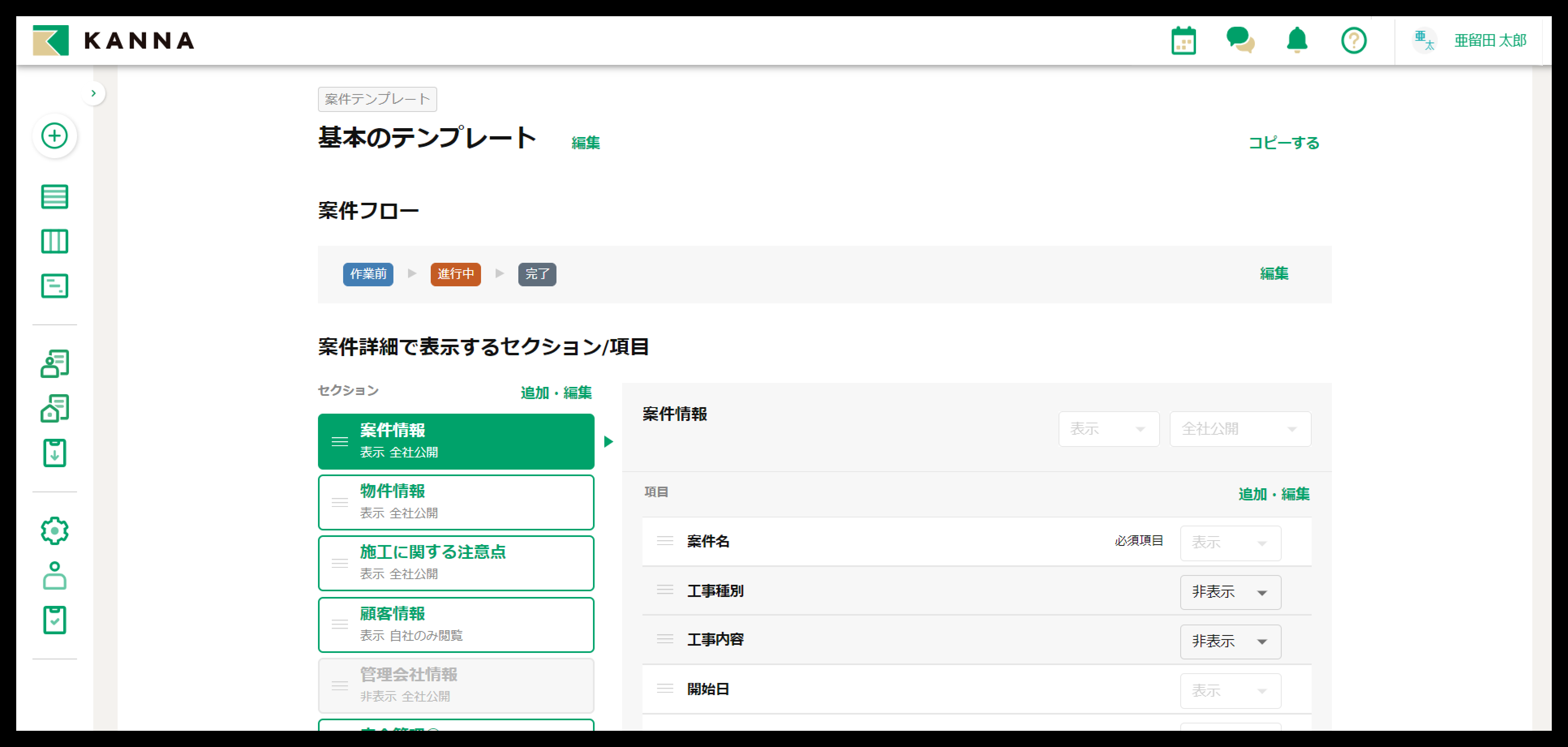
Task: Open visibility dropdown for 案件名
Action: (x=1230, y=543)
